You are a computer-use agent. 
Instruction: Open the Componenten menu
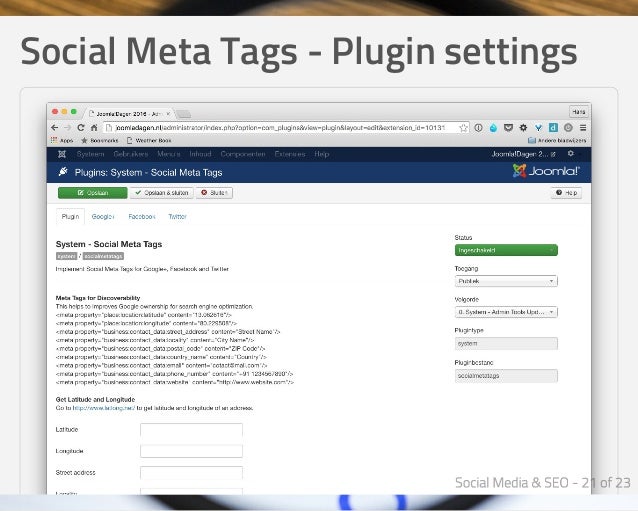(x=243, y=154)
